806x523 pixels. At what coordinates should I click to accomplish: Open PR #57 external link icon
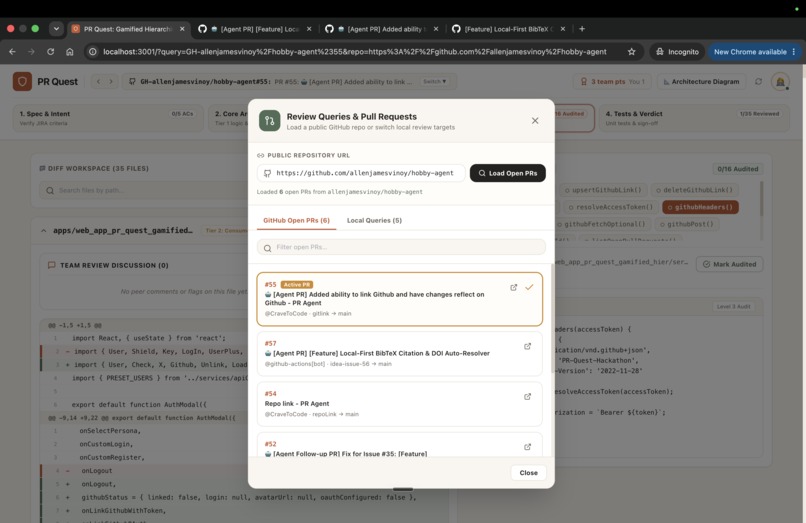[x=527, y=346]
